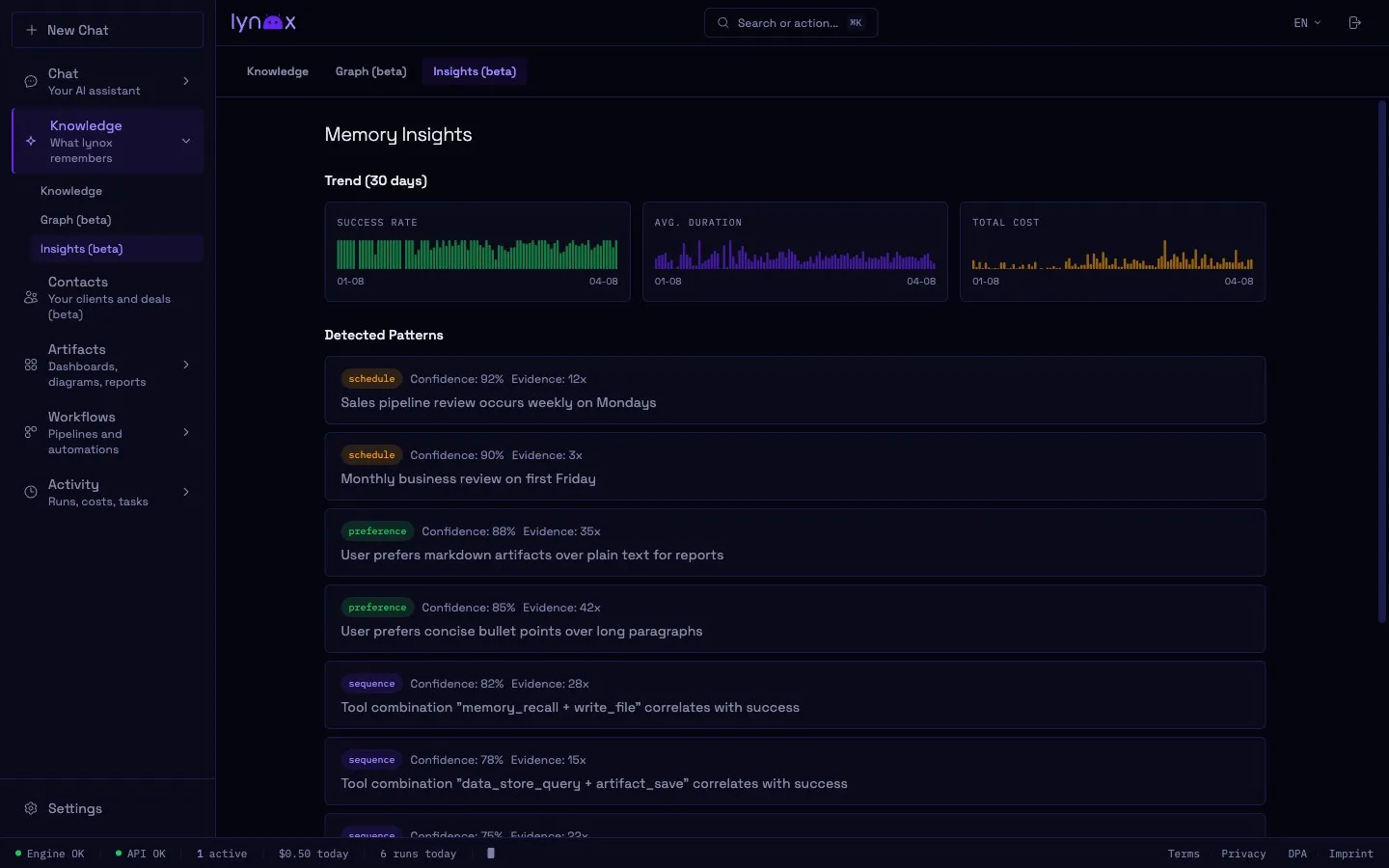Click the Search or action input field
This screenshot has height=868, width=1389.
(x=791, y=23)
